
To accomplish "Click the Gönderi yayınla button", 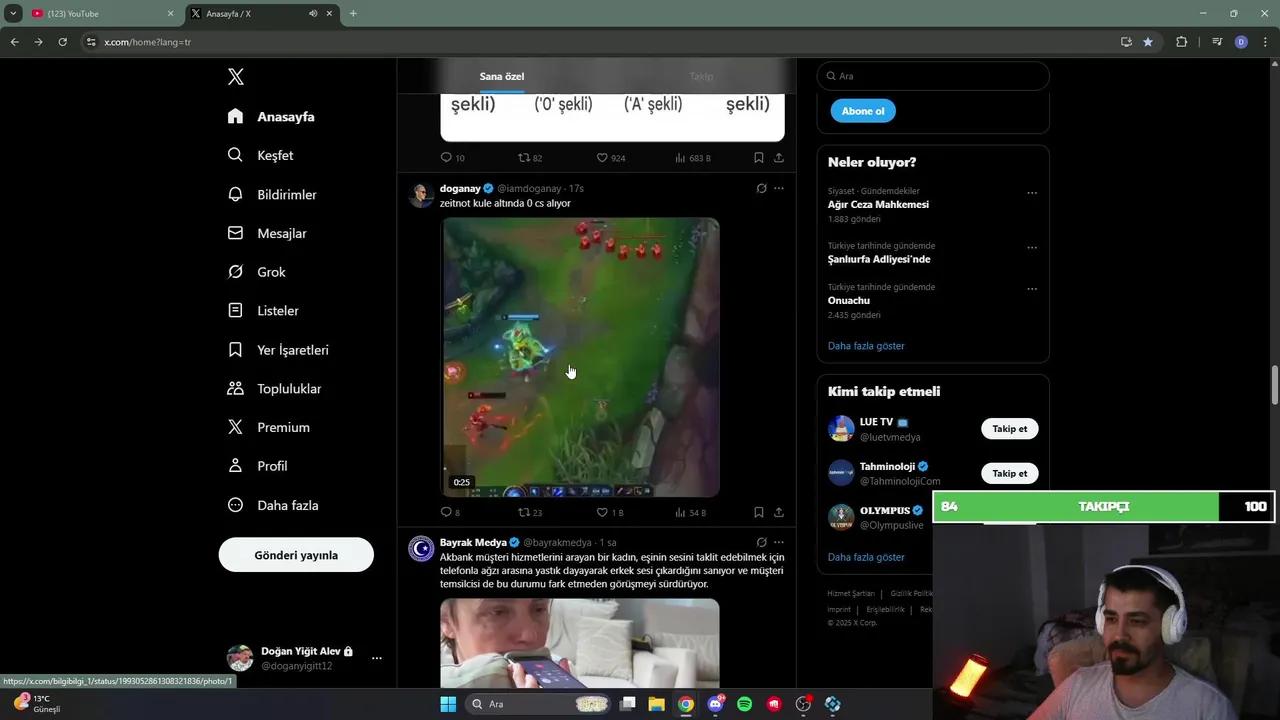I will [x=296, y=555].
